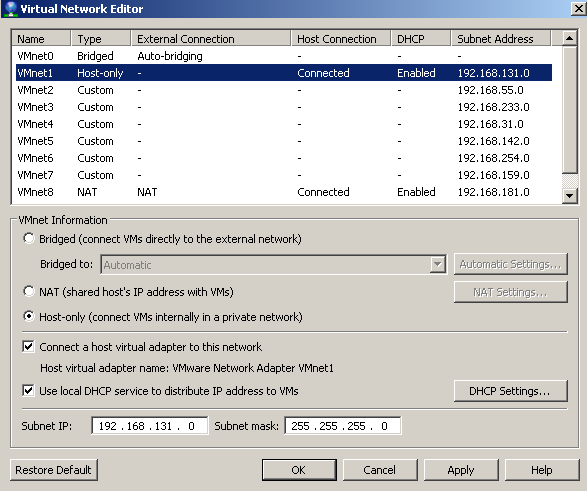Screen dimensions: 587x491
Task: Select the VMnet2 row
Action: (284, 90)
